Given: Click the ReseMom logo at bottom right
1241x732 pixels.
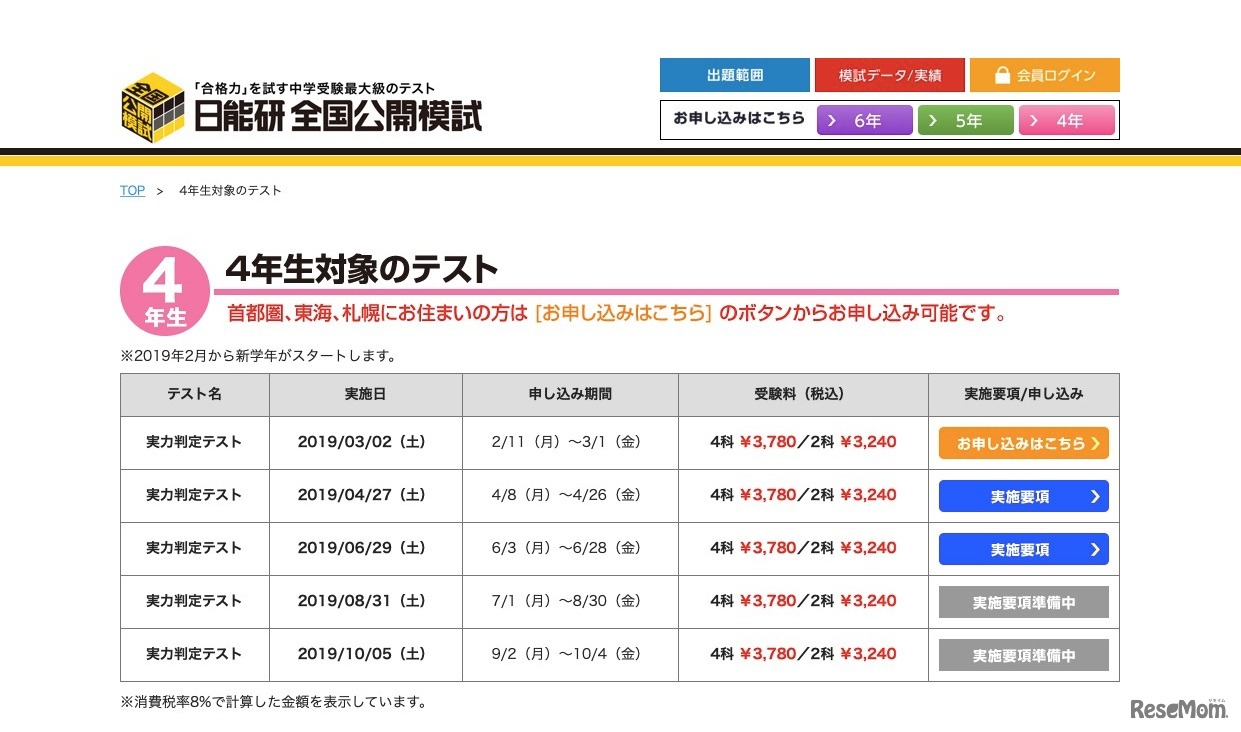Looking at the screenshot, I should [1180, 707].
